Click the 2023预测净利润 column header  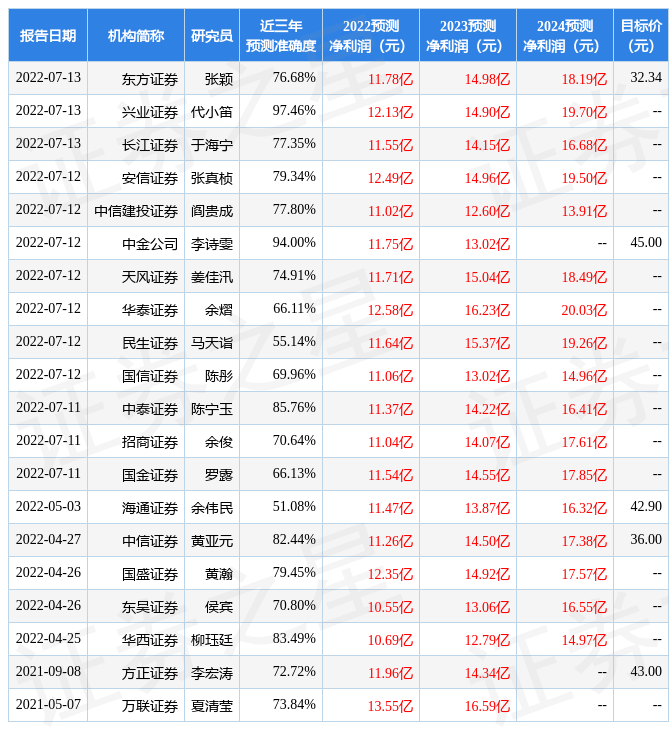467,35
